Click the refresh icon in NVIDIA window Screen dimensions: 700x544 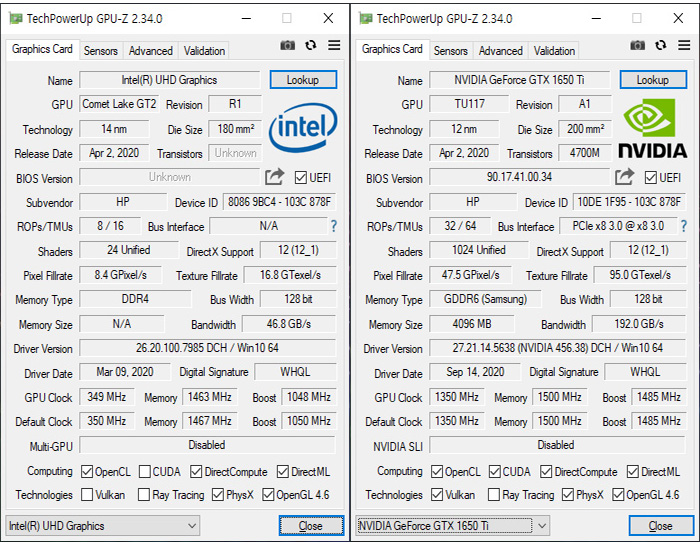tap(661, 45)
